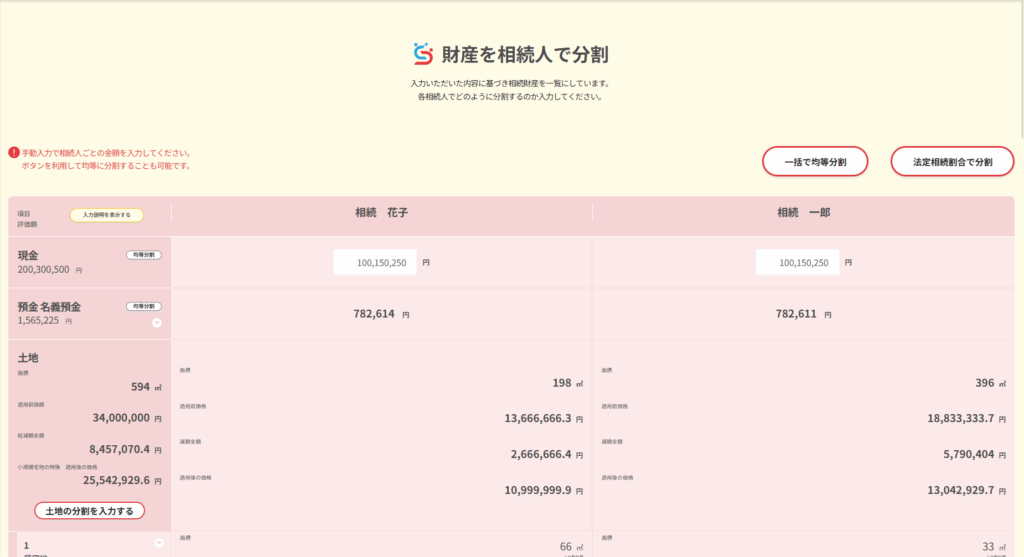Open 土地の分割を入力する

coord(89,511)
